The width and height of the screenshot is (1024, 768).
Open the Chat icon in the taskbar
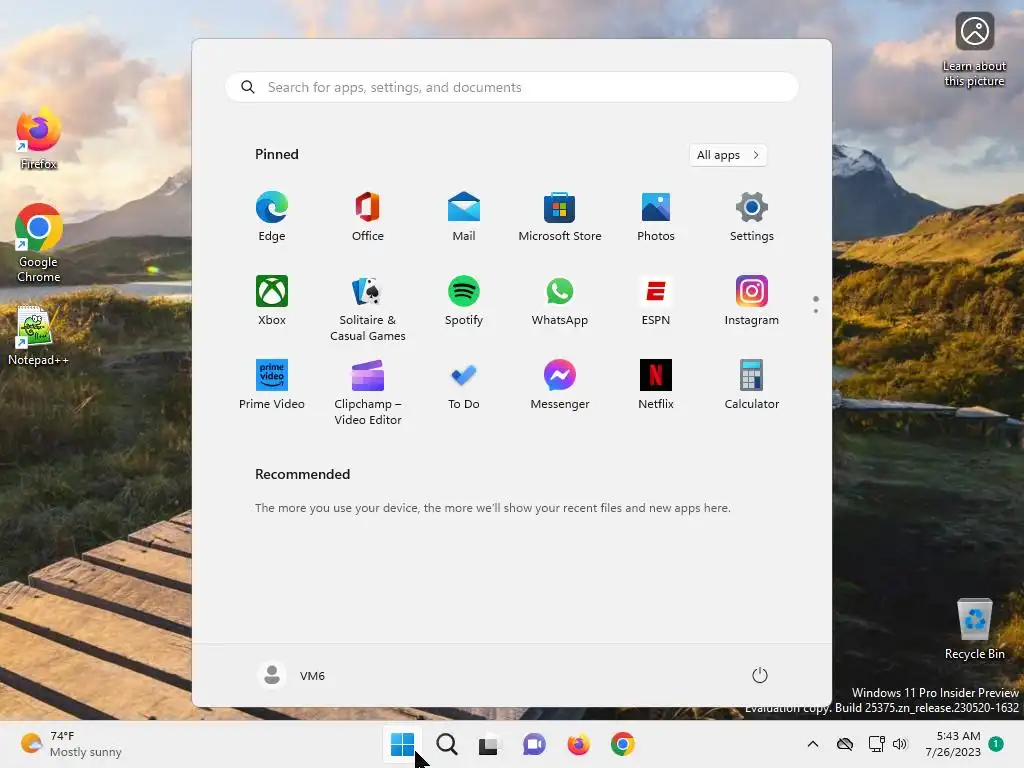click(534, 744)
